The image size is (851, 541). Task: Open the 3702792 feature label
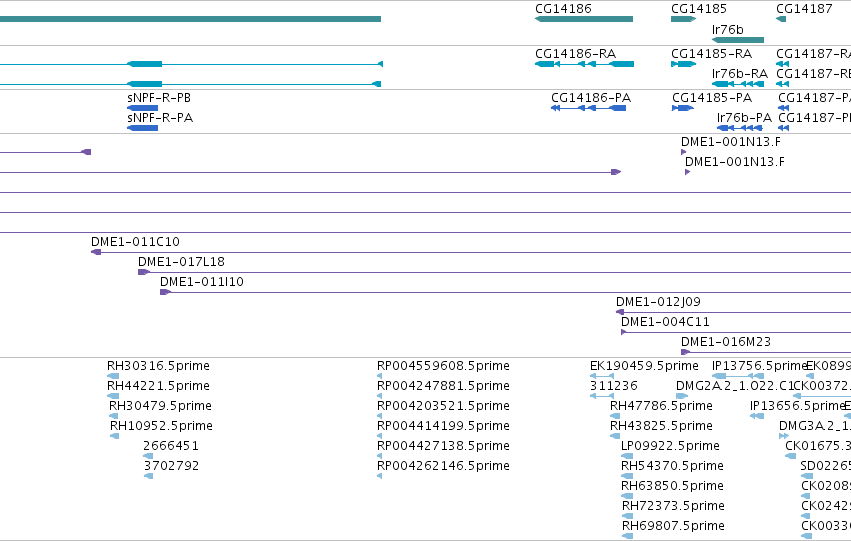172,466
